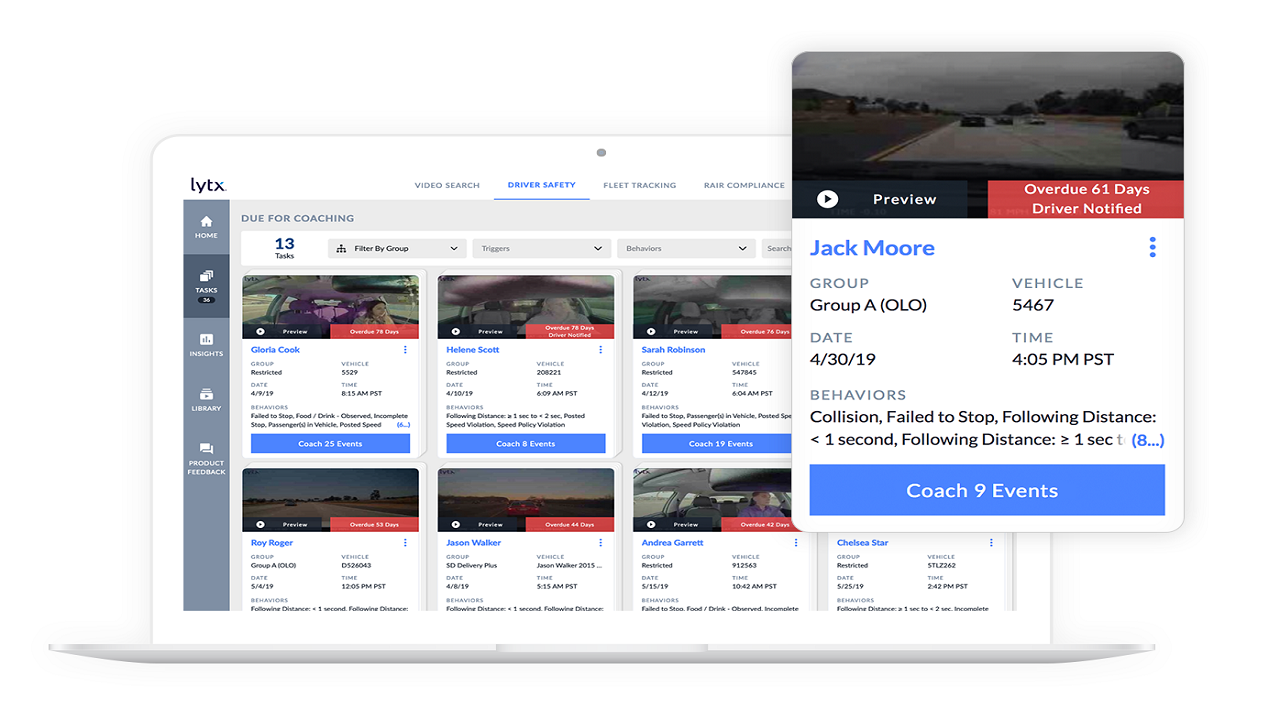Click the Coach 8 Events button
Viewport: 1280px width, 720px height.
pyautogui.click(x=526, y=444)
